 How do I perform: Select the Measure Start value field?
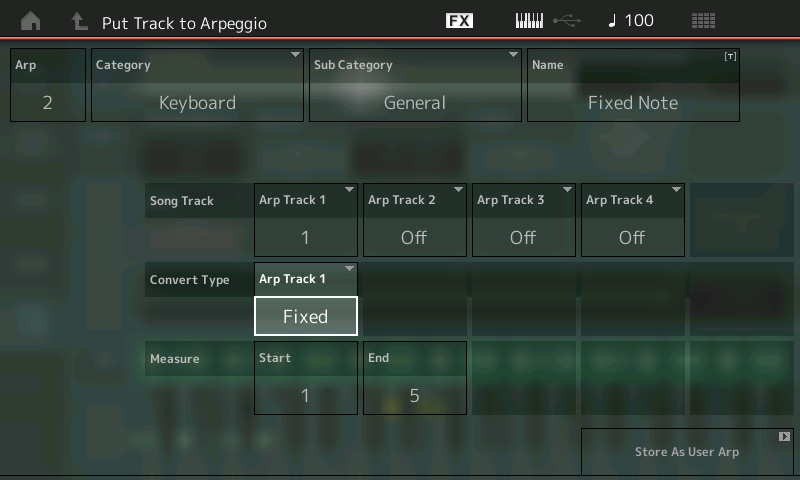(x=306, y=378)
